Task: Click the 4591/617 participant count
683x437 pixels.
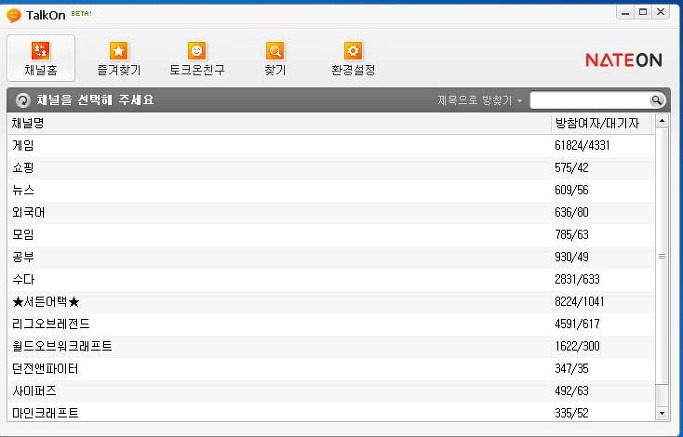Action: [x=577, y=324]
